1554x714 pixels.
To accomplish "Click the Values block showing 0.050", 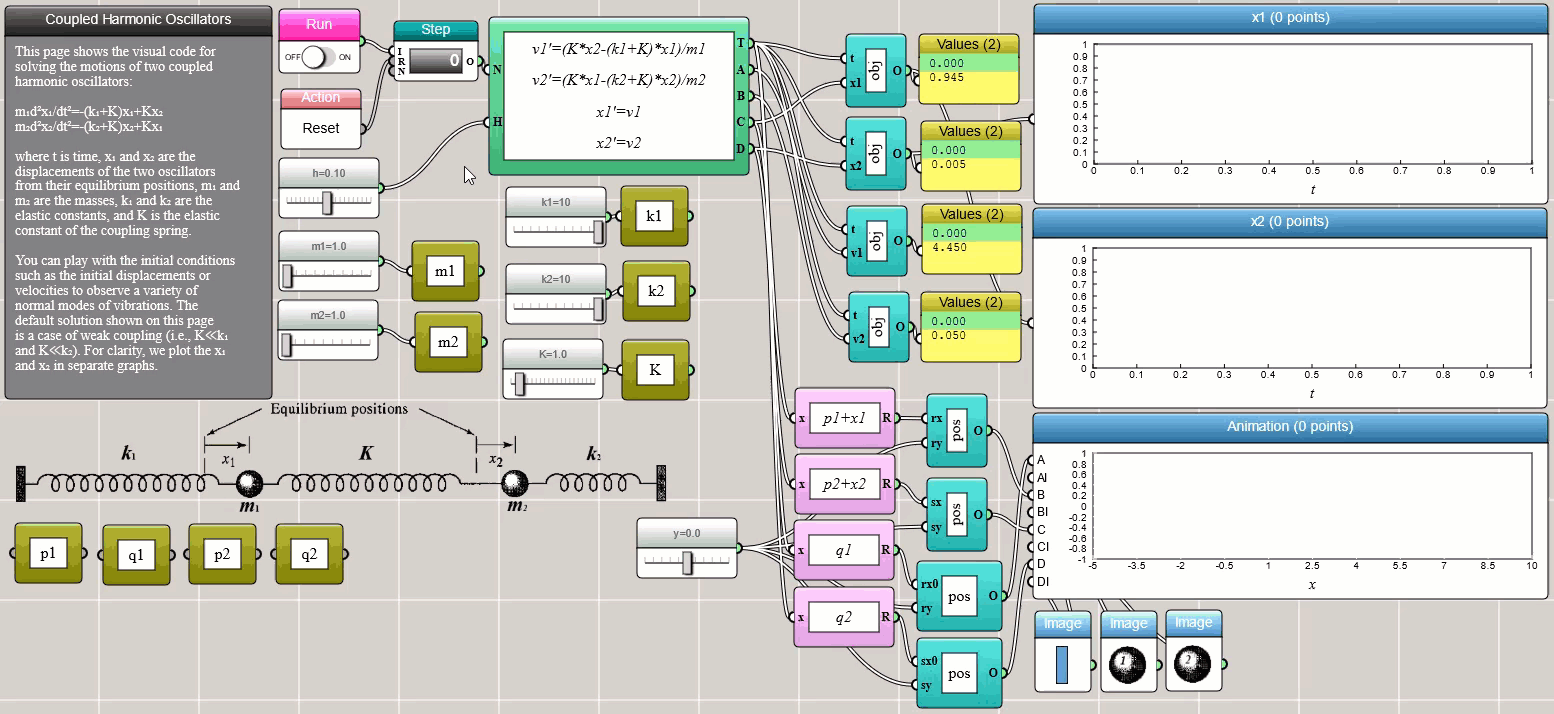I will coord(971,327).
